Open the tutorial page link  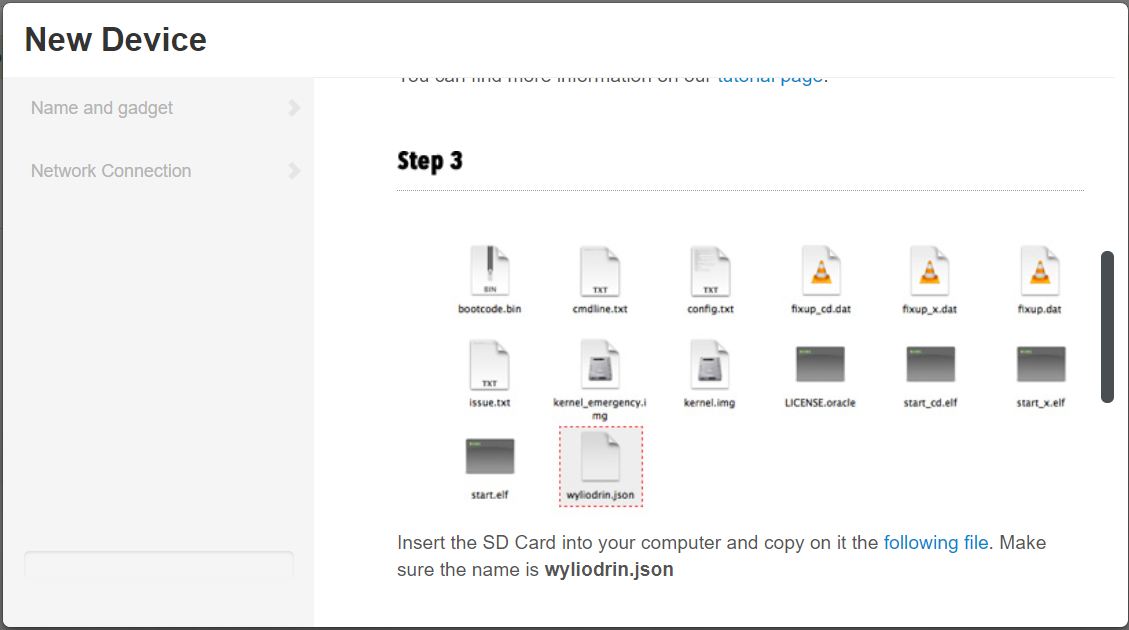point(769,75)
